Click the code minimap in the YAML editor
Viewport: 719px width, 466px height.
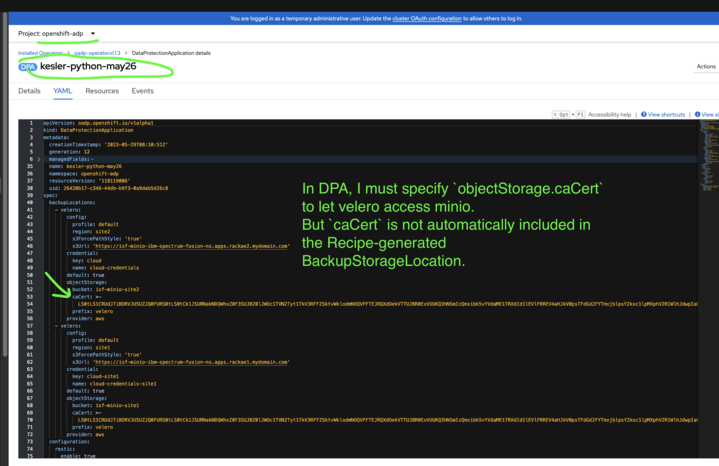click(x=708, y=156)
